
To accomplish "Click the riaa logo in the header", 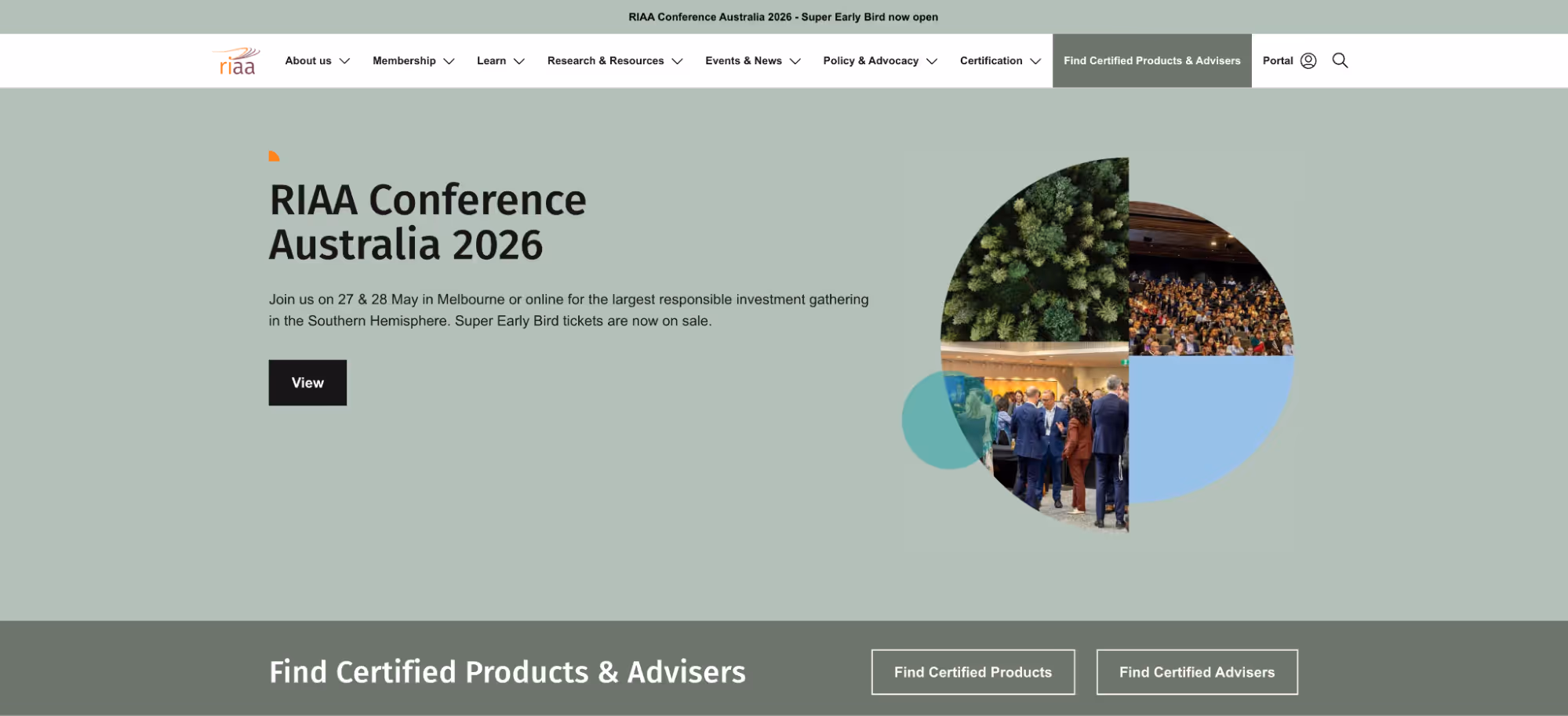I will point(237,61).
